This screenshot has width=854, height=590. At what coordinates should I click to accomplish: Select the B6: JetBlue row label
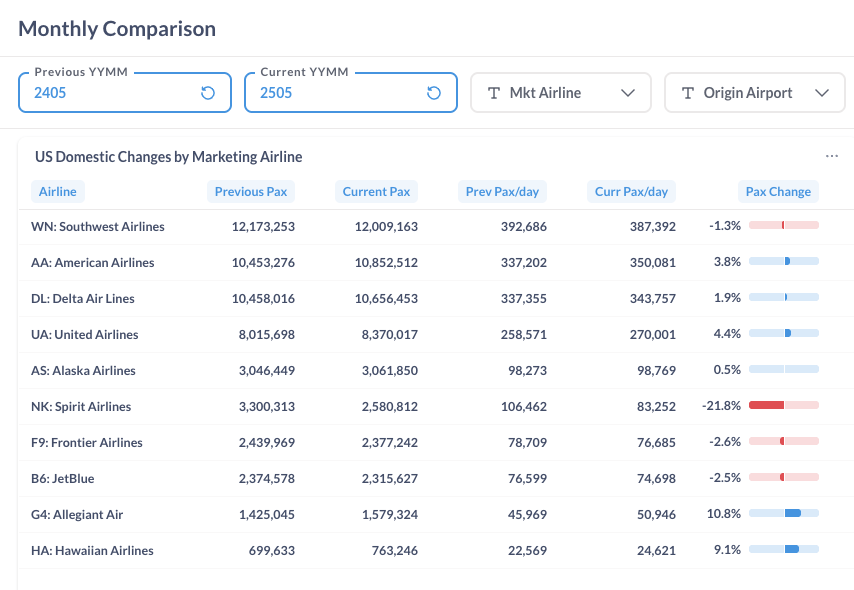click(x=63, y=478)
